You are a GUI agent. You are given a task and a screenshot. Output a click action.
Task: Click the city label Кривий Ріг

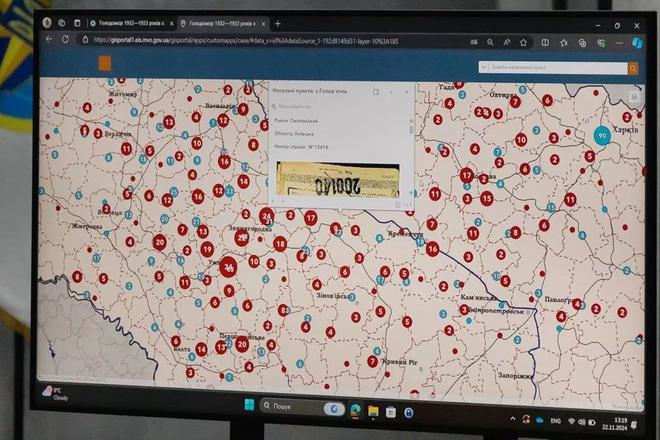pos(400,362)
